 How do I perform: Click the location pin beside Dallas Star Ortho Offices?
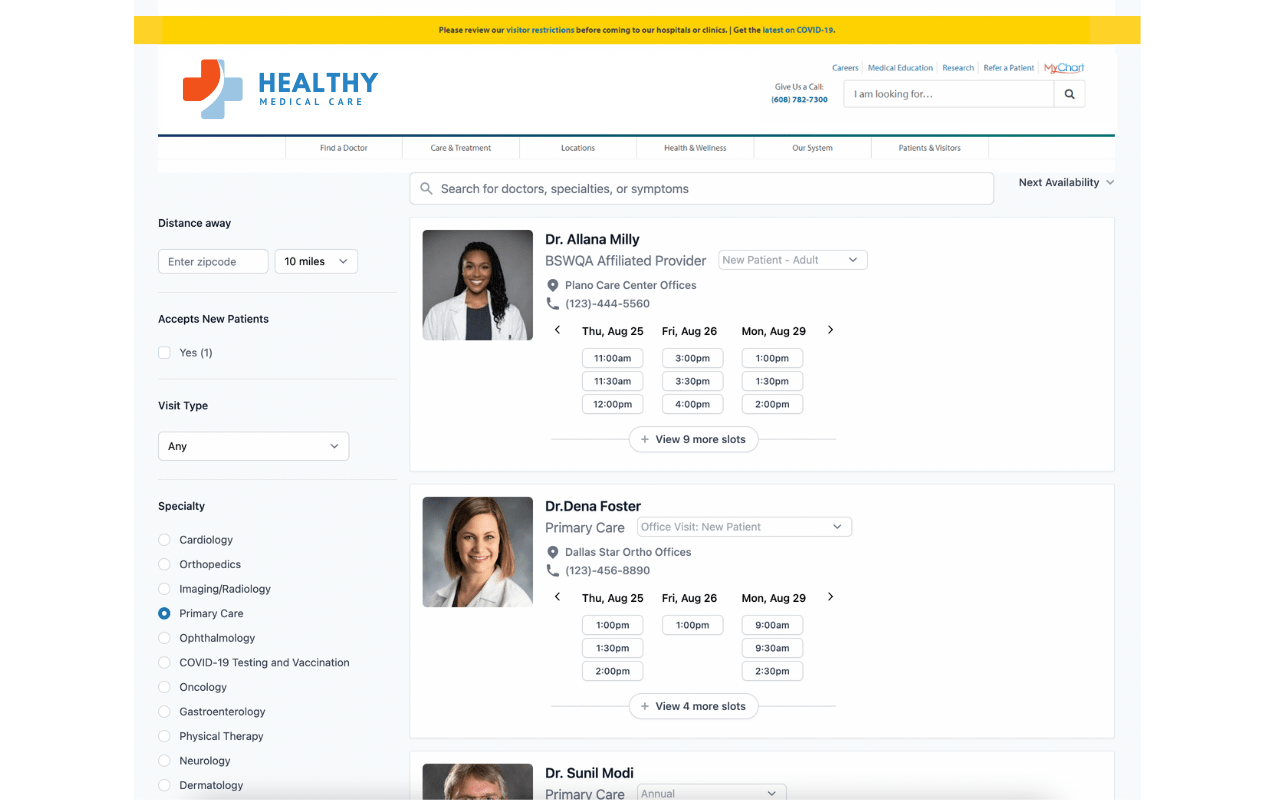click(x=553, y=552)
